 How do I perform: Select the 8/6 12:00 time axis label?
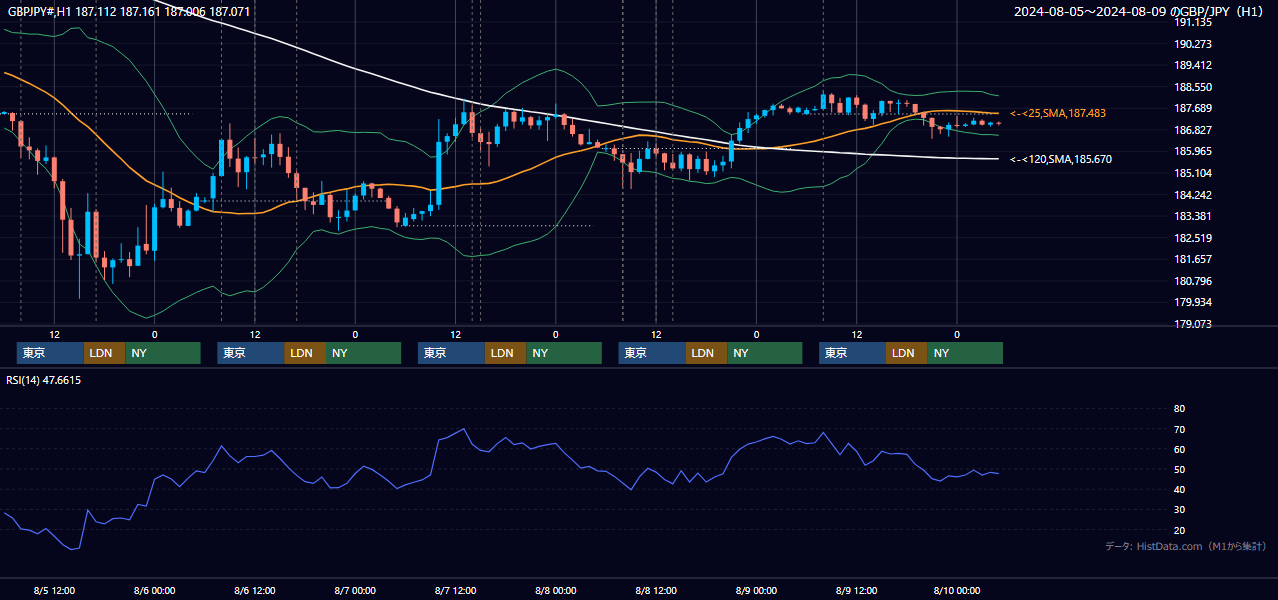pyautogui.click(x=255, y=591)
